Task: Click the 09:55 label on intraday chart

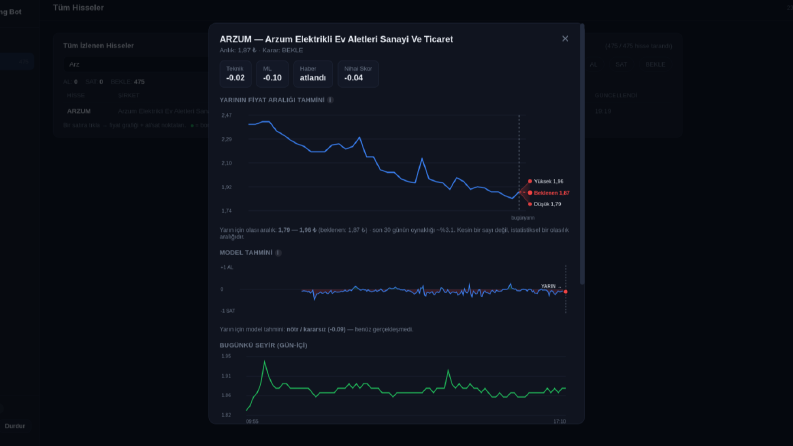Action: click(x=252, y=421)
